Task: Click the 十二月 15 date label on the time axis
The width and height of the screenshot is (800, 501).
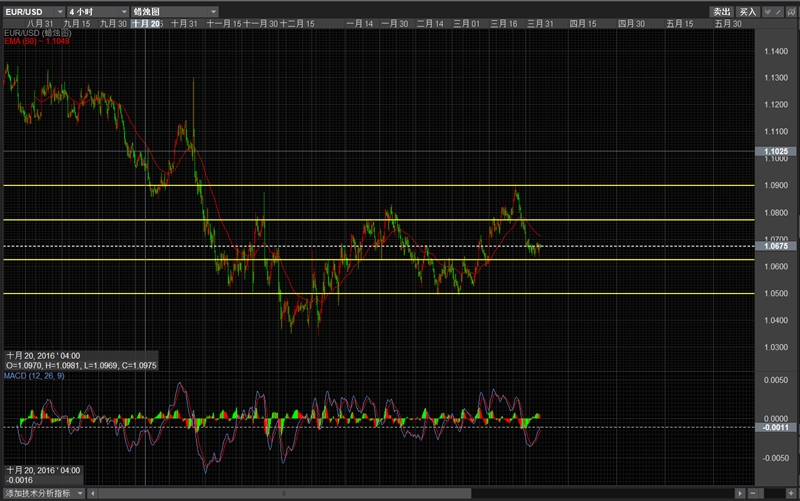Action: (297, 23)
